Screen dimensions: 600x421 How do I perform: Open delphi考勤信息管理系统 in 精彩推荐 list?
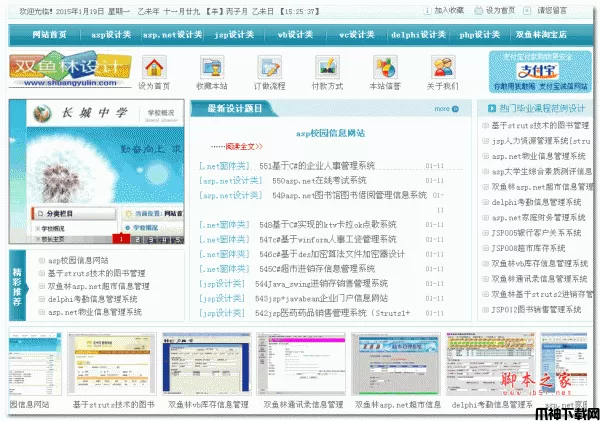(x=92, y=299)
